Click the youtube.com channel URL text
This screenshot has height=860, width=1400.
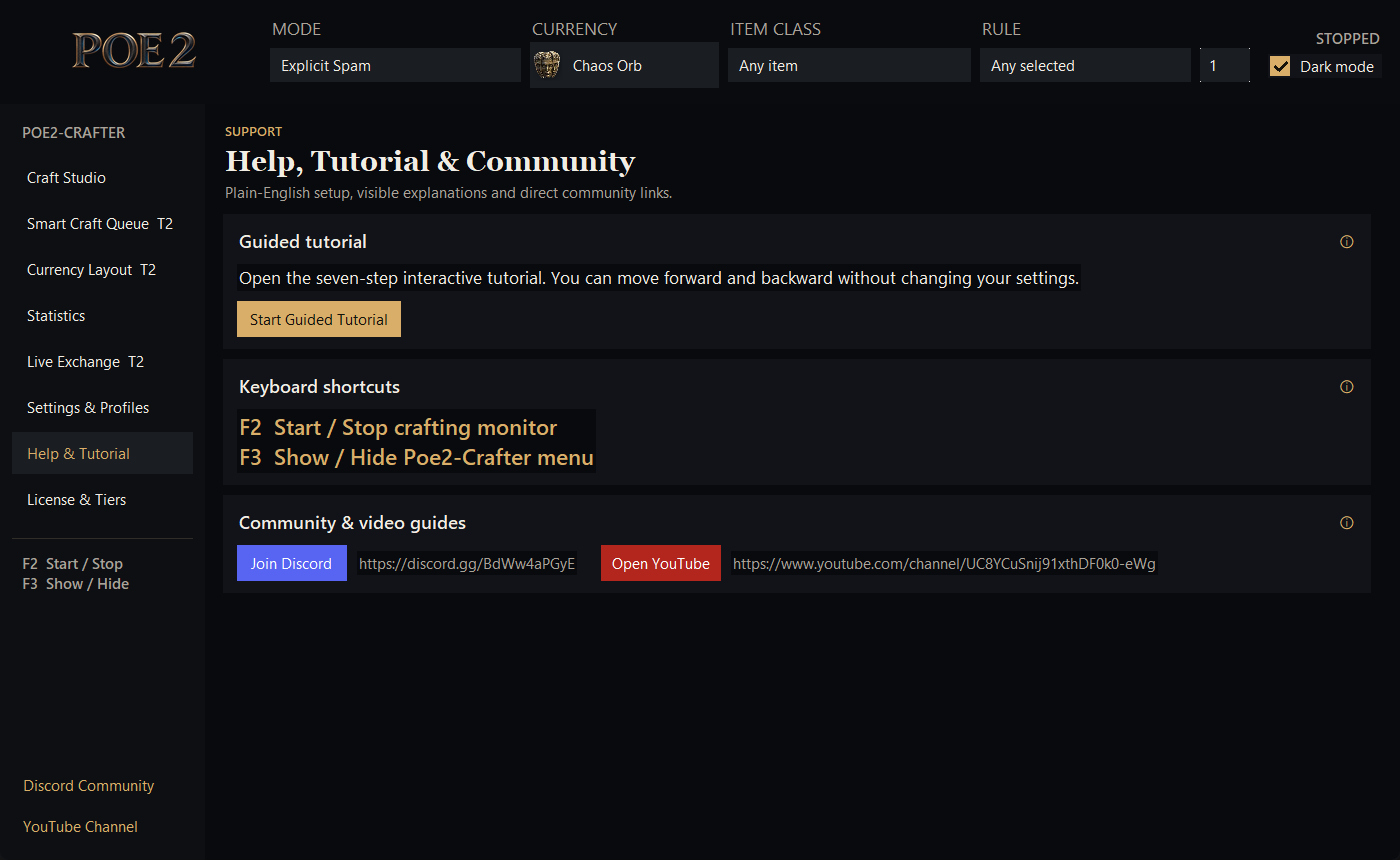(944, 564)
